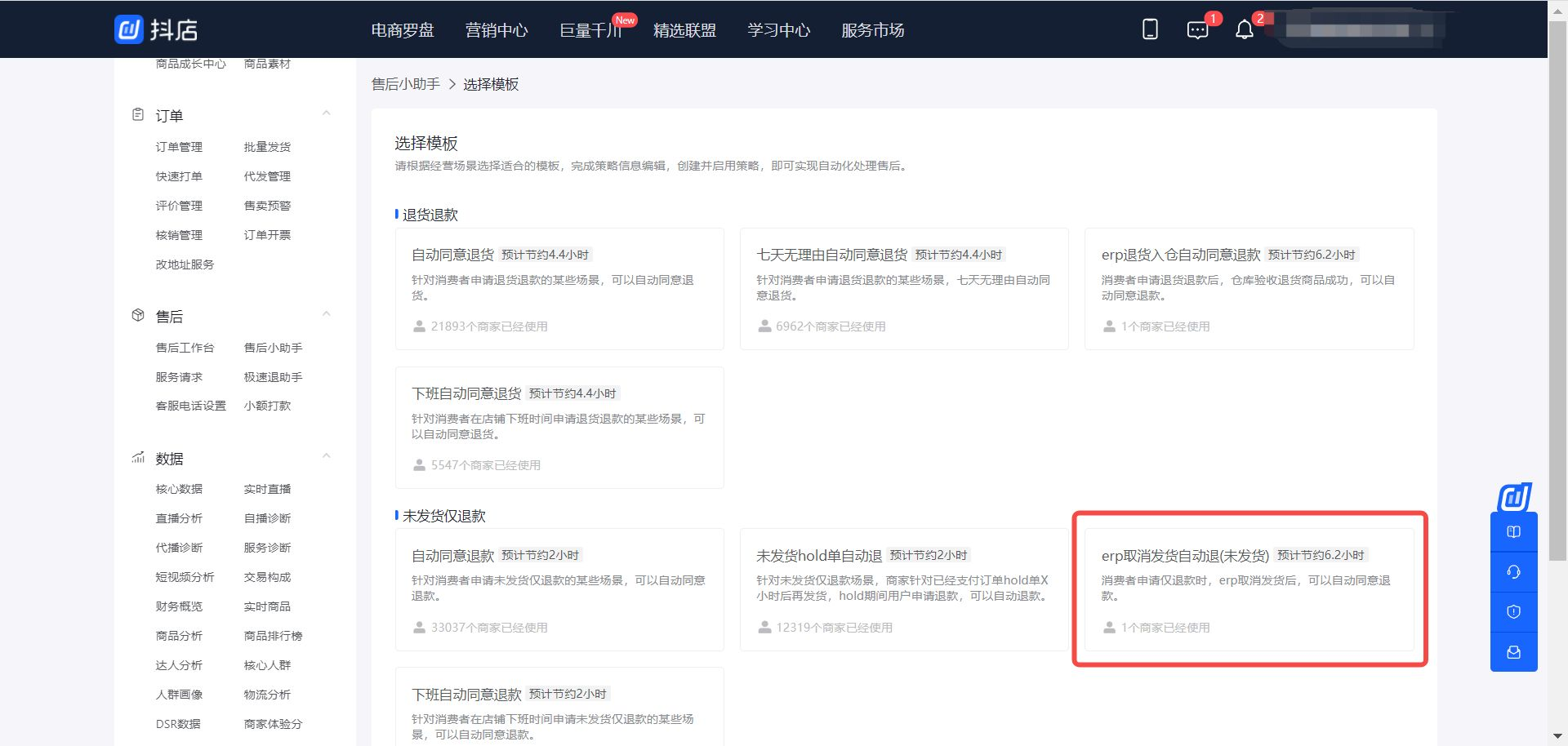Open the 营销中心 top menu
Image resolution: width=1568 pixels, height=746 pixels.
point(497,30)
